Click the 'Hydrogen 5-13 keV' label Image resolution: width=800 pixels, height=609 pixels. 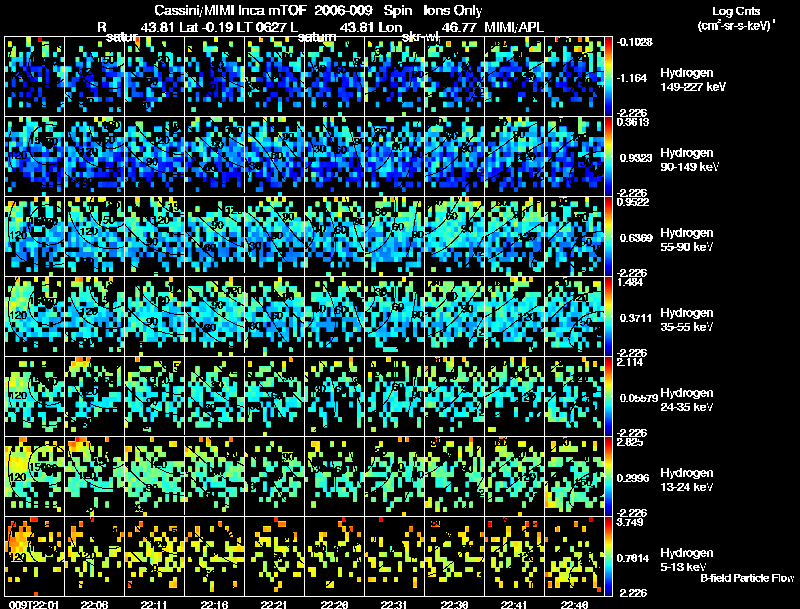pyautogui.click(x=686, y=560)
